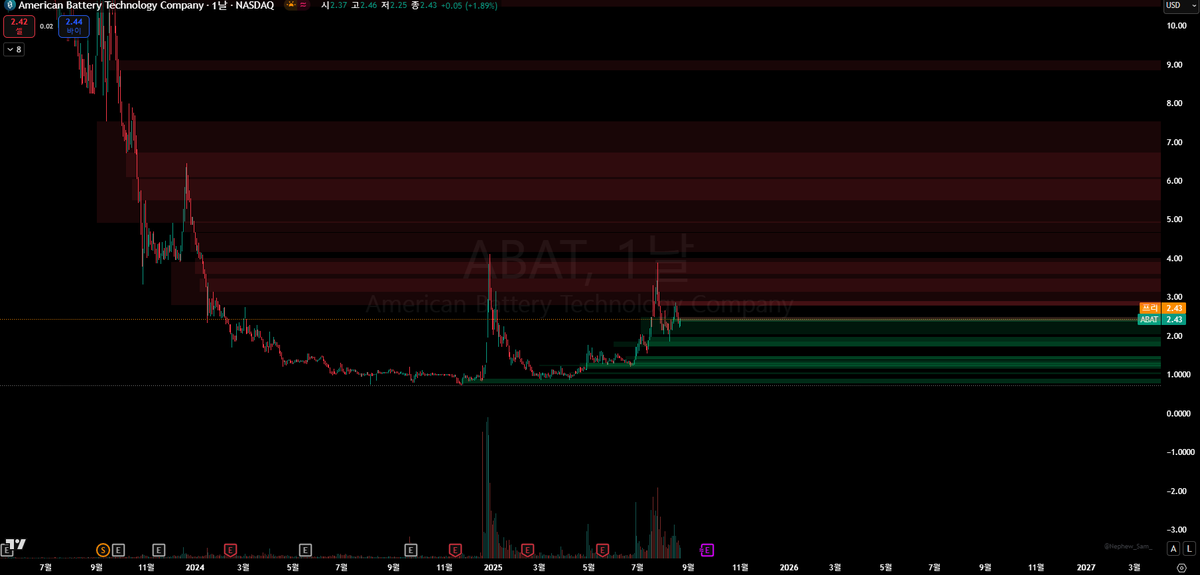
Task: Click the 2025 label on time axis
Action: click(x=492, y=567)
